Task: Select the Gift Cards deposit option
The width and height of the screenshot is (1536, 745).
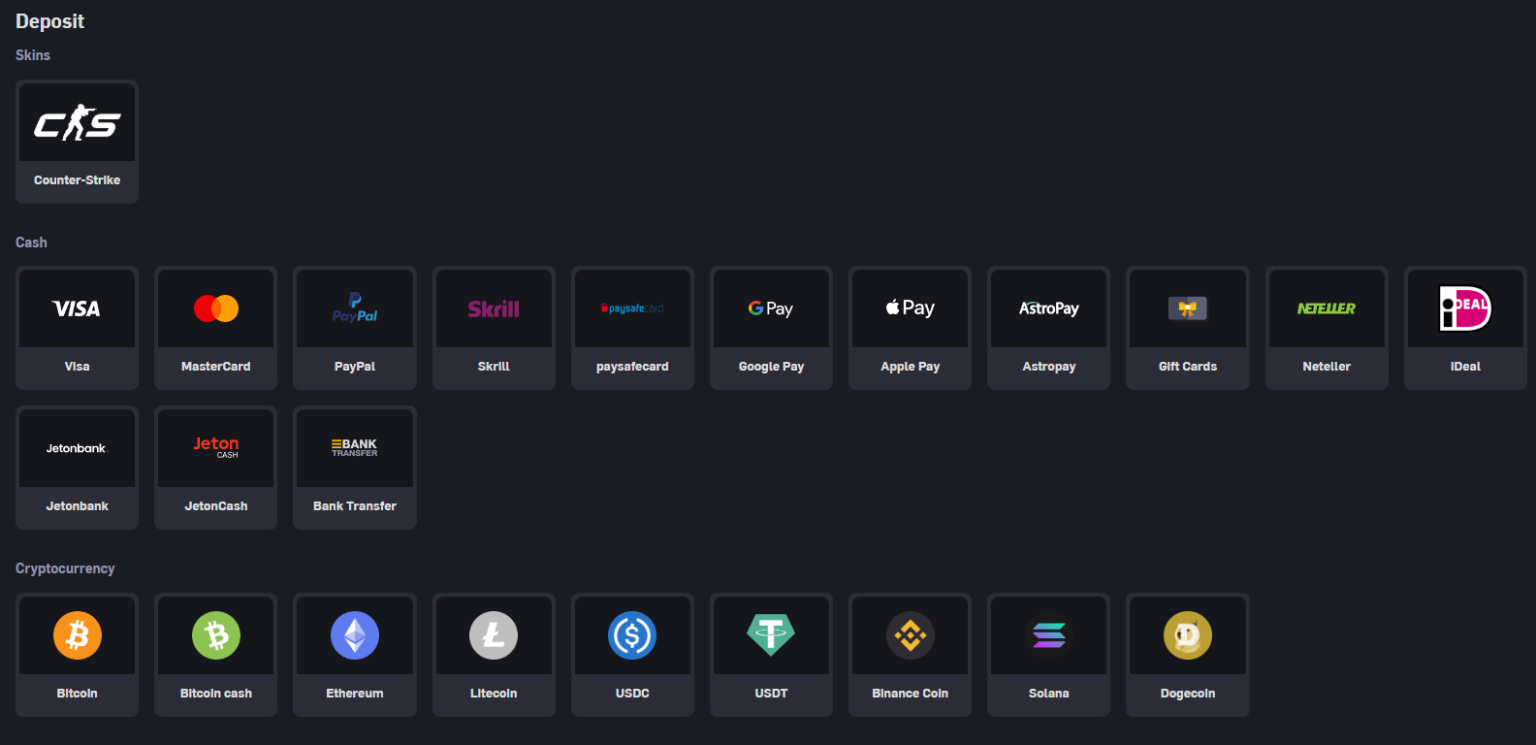Action: pos(1188,328)
